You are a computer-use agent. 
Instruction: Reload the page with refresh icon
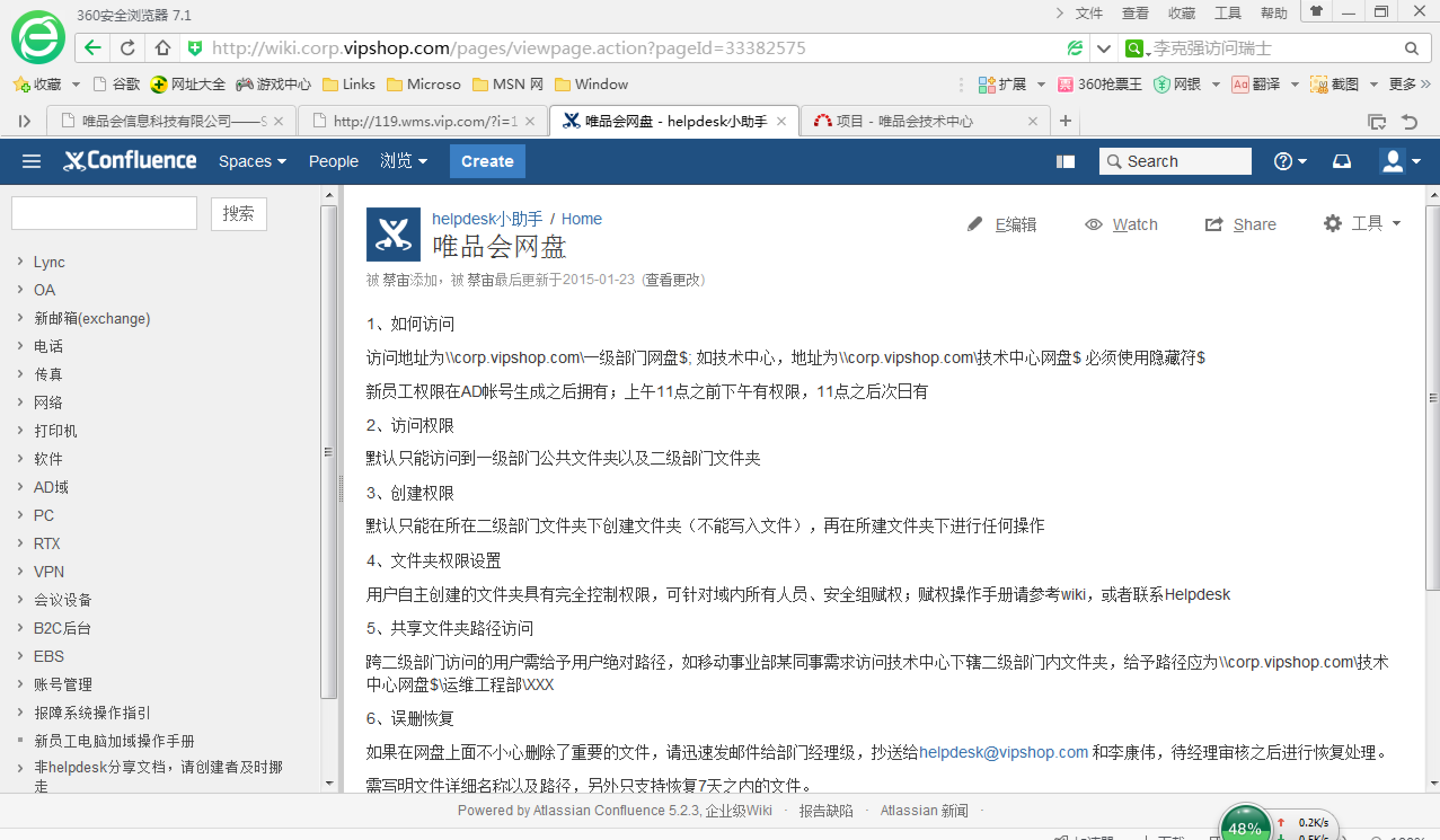[127, 48]
